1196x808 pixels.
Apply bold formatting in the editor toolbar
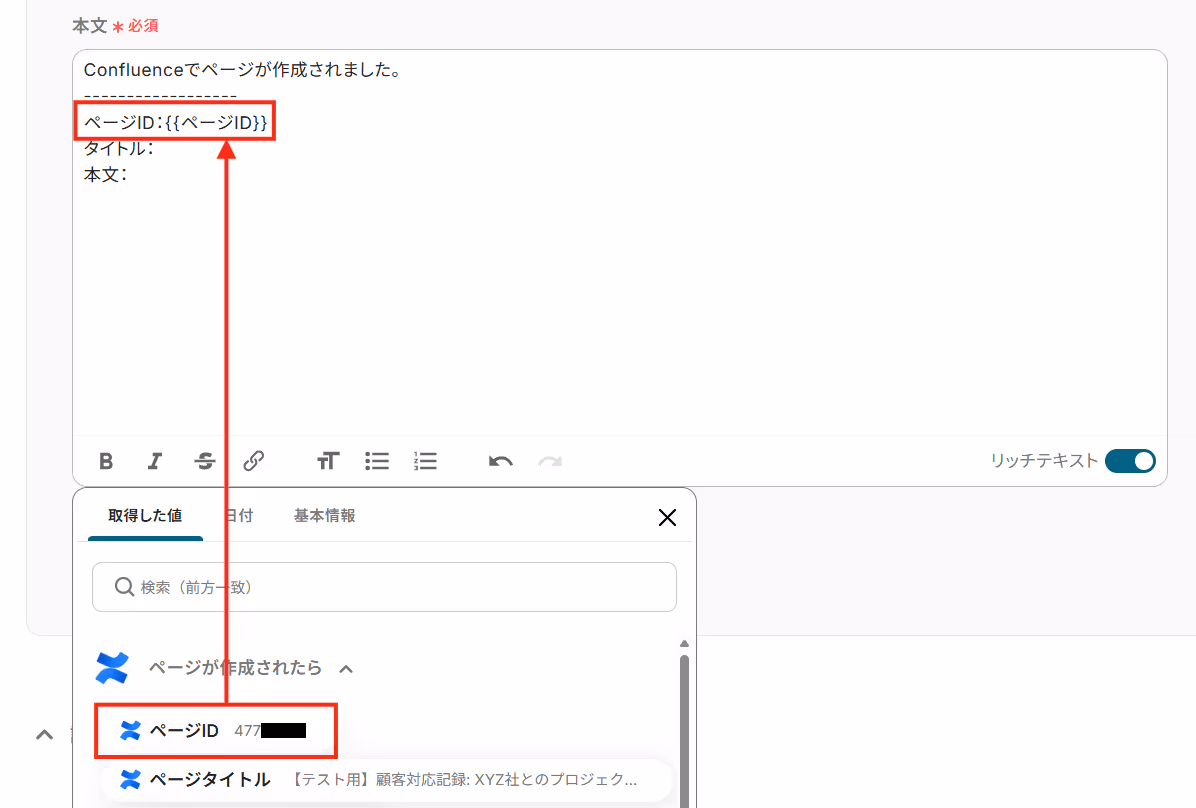point(106,461)
